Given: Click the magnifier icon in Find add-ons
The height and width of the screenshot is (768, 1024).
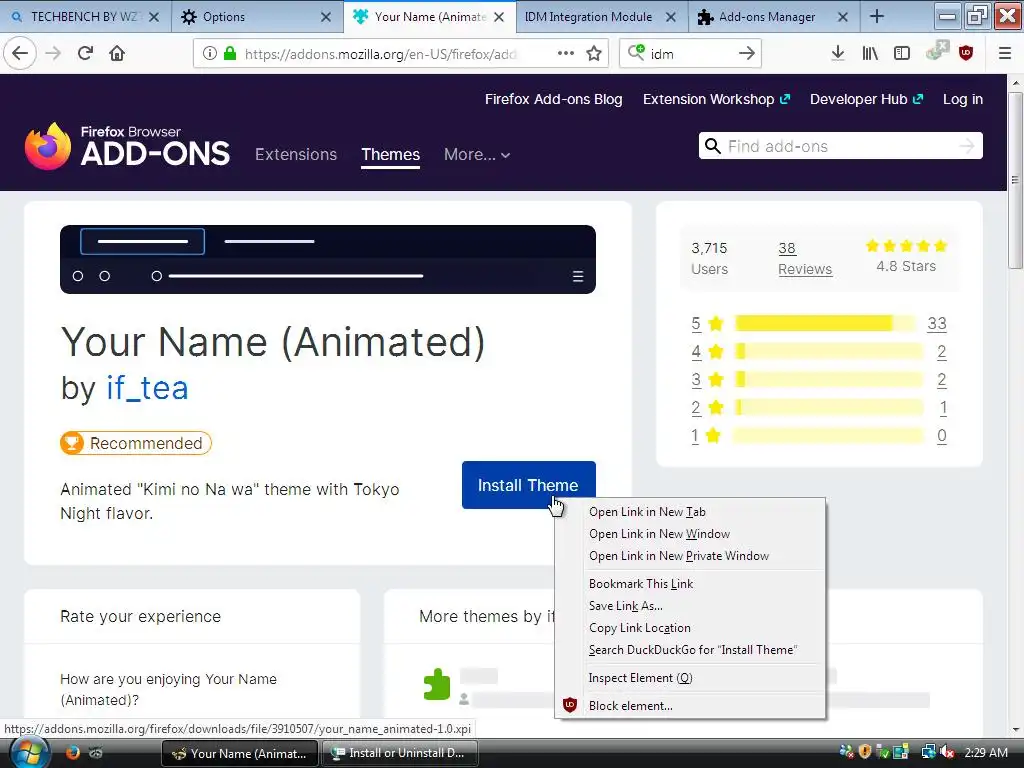Looking at the screenshot, I should (x=712, y=146).
